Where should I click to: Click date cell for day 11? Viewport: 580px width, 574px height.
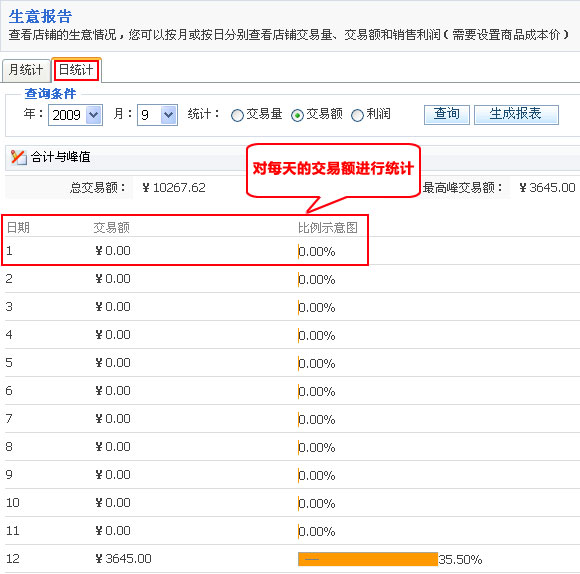click(13, 531)
